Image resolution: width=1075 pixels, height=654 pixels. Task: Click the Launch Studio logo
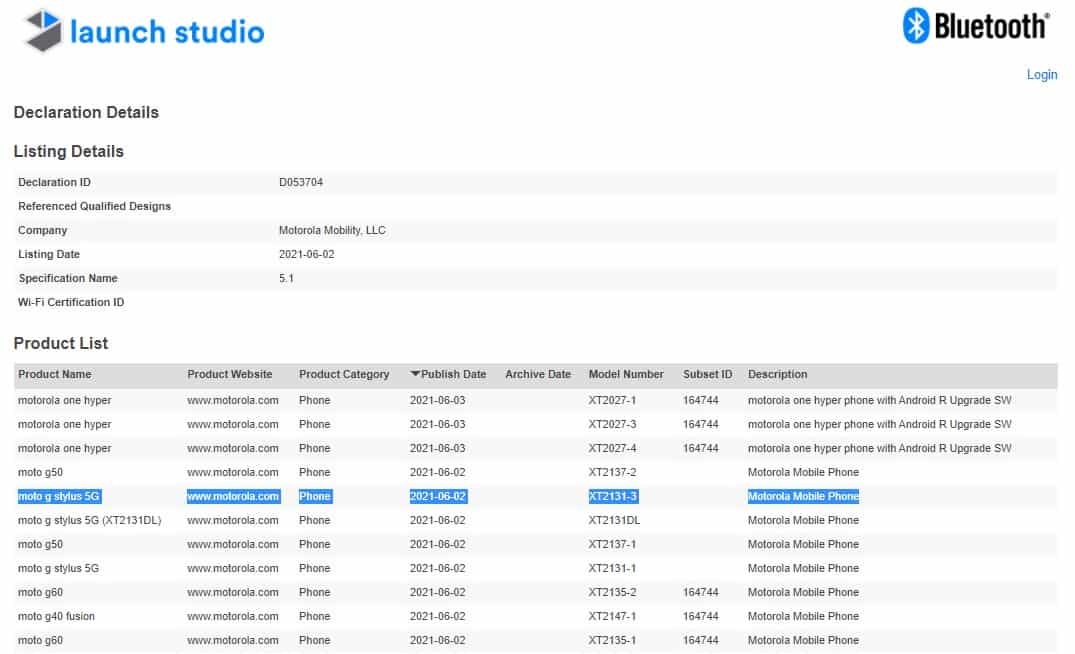click(144, 32)
